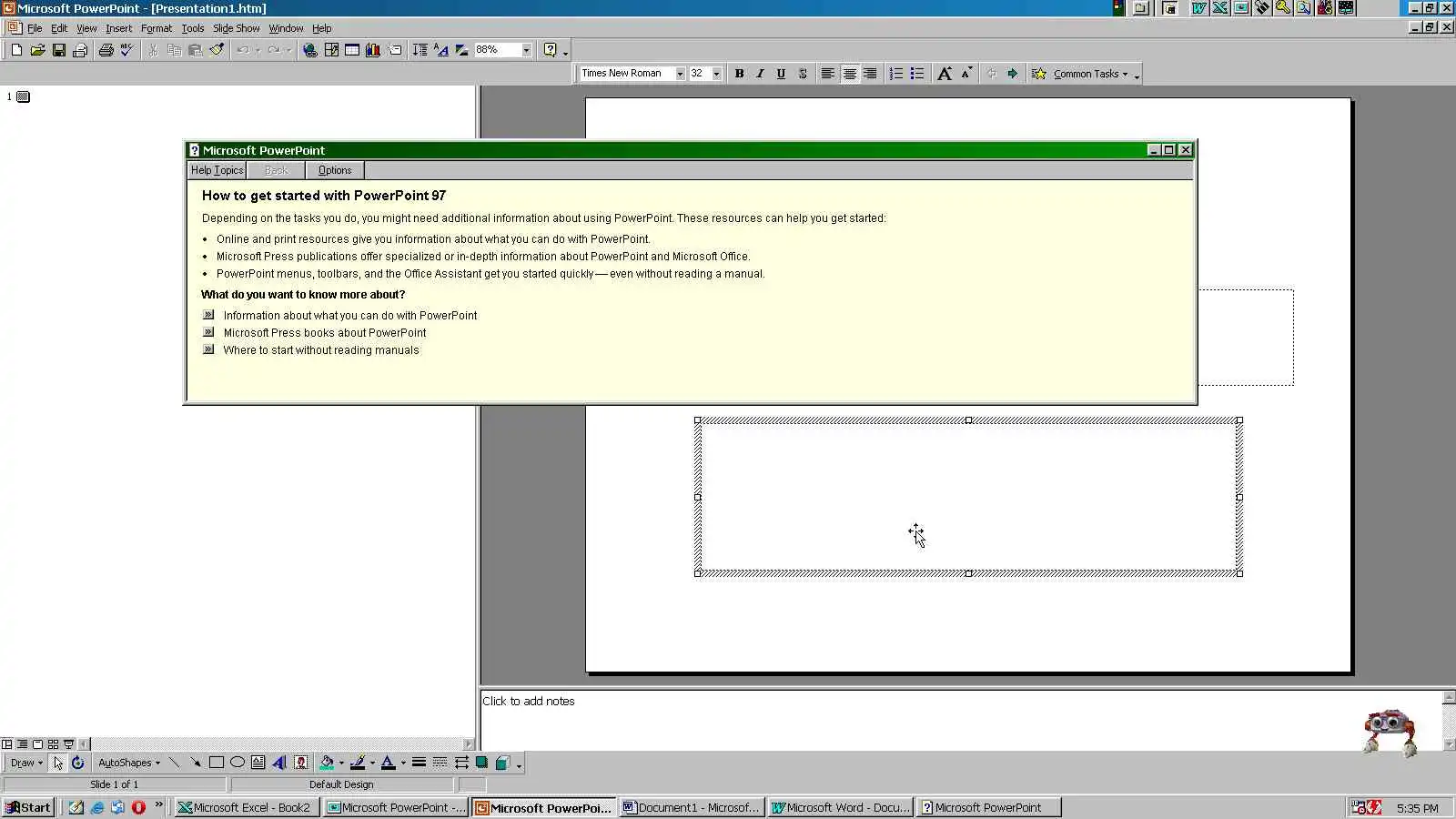Print the presentation using the printer icon
This screenshot has height=819, width=1456.
(x=106, y=50)
